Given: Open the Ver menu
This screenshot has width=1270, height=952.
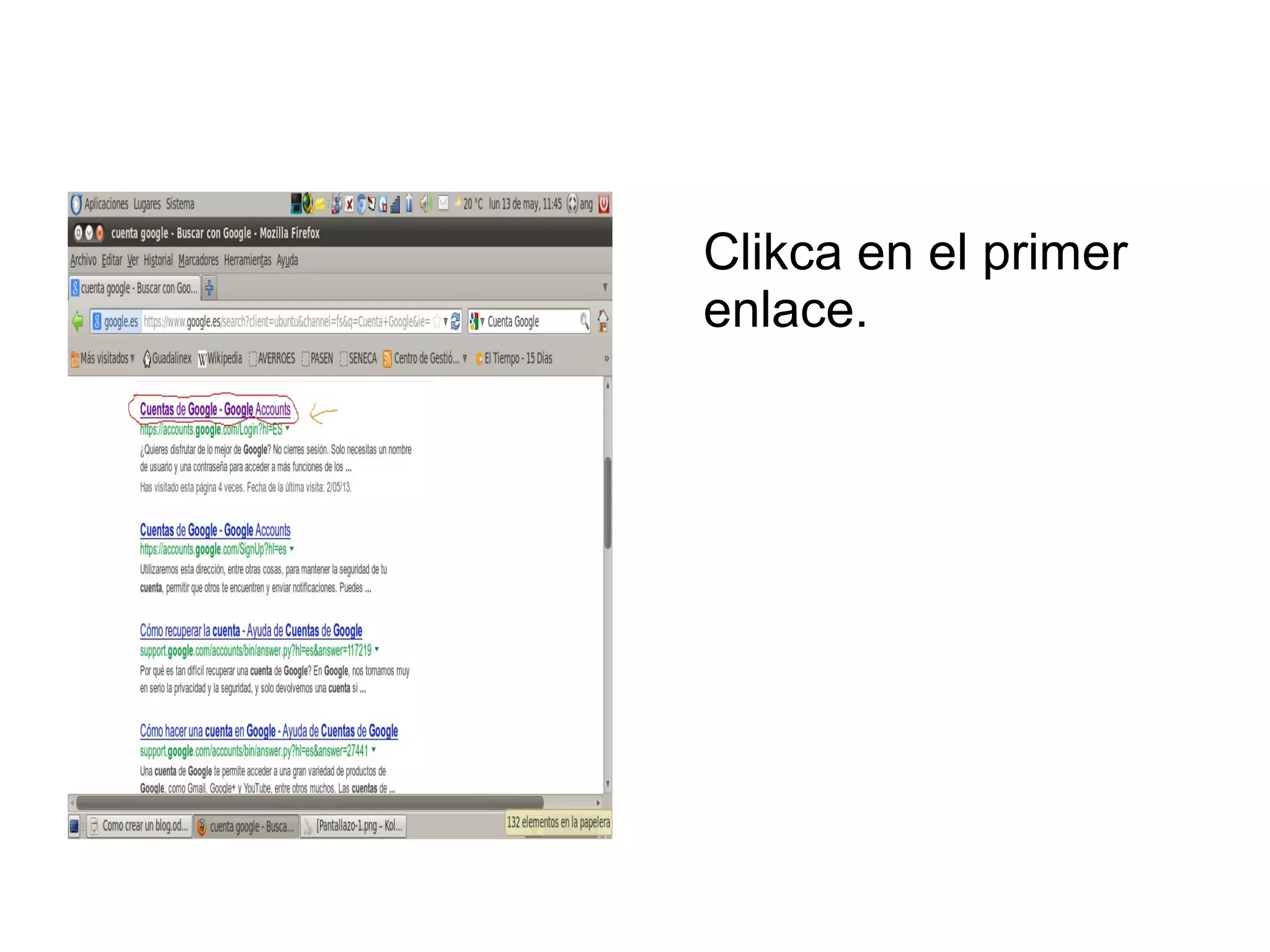Looking at the screenshot, I should [x=133, y=260].
